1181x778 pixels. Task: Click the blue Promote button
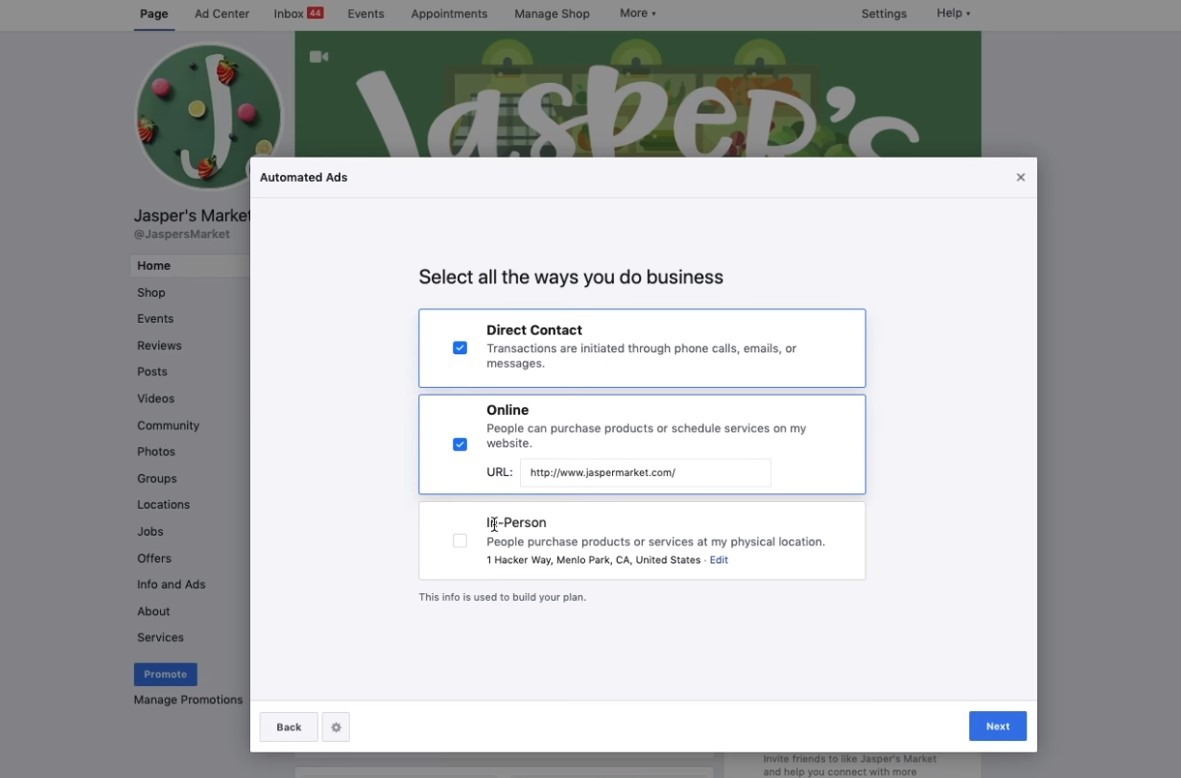(x=165, y=674)
